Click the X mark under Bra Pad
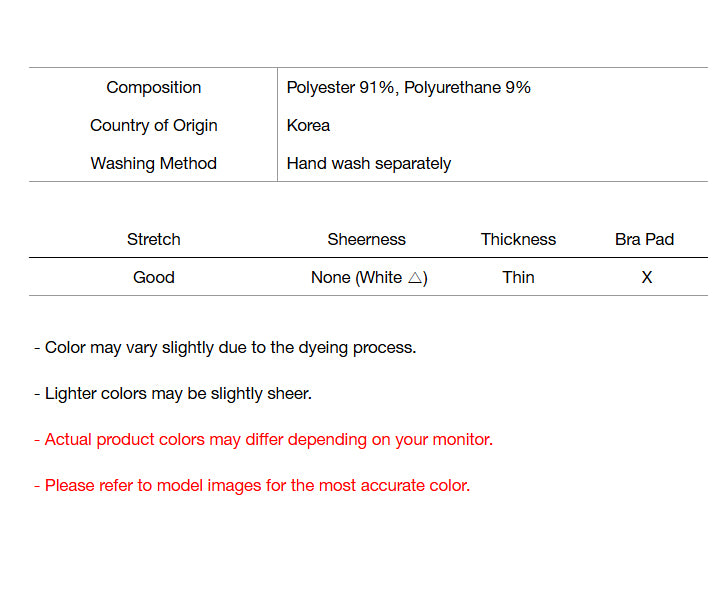Viewport: 728px width, 600px height. [x=646, y=278]
